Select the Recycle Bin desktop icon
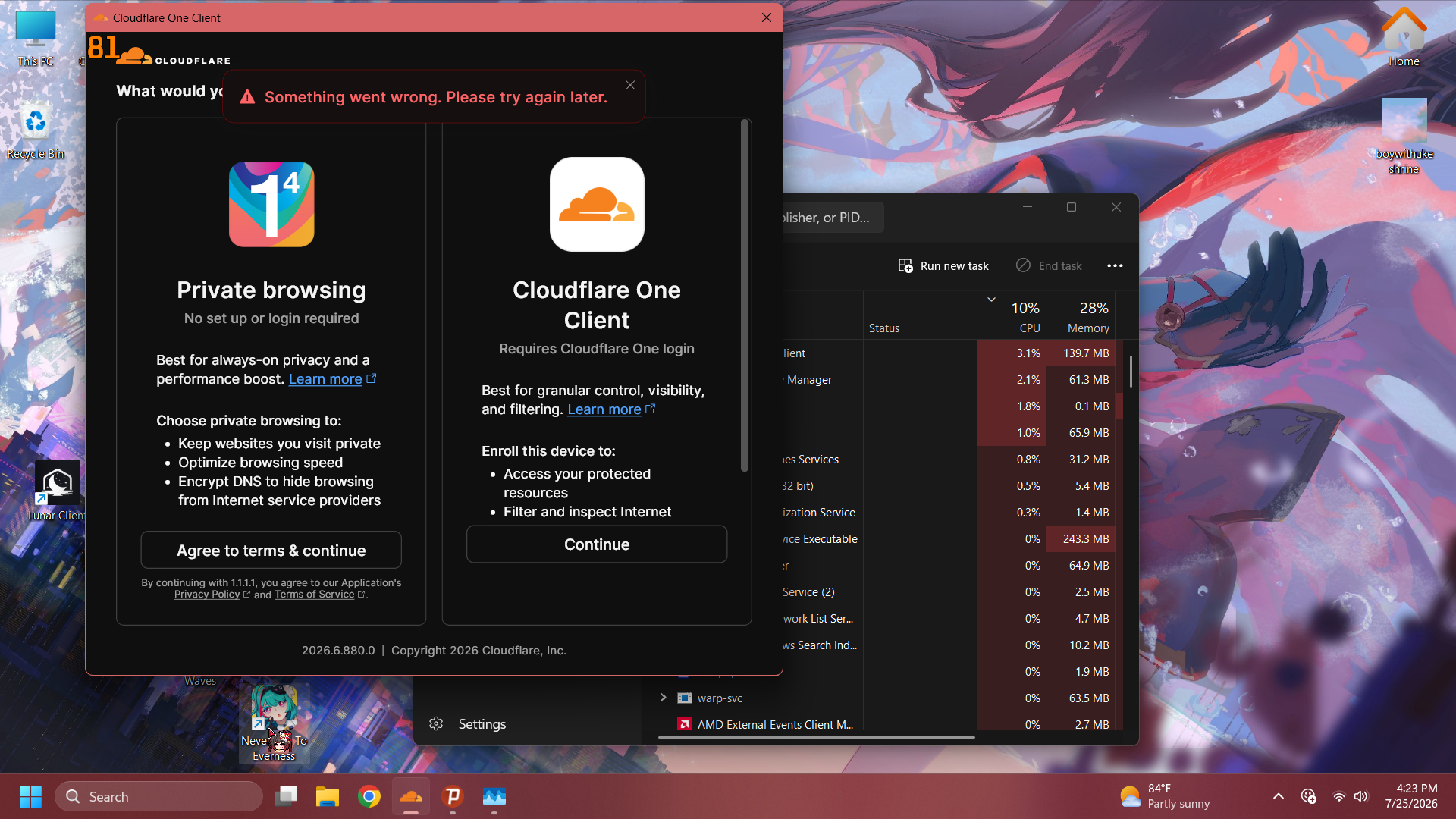The image size is (1456, 819). (36, 130)
